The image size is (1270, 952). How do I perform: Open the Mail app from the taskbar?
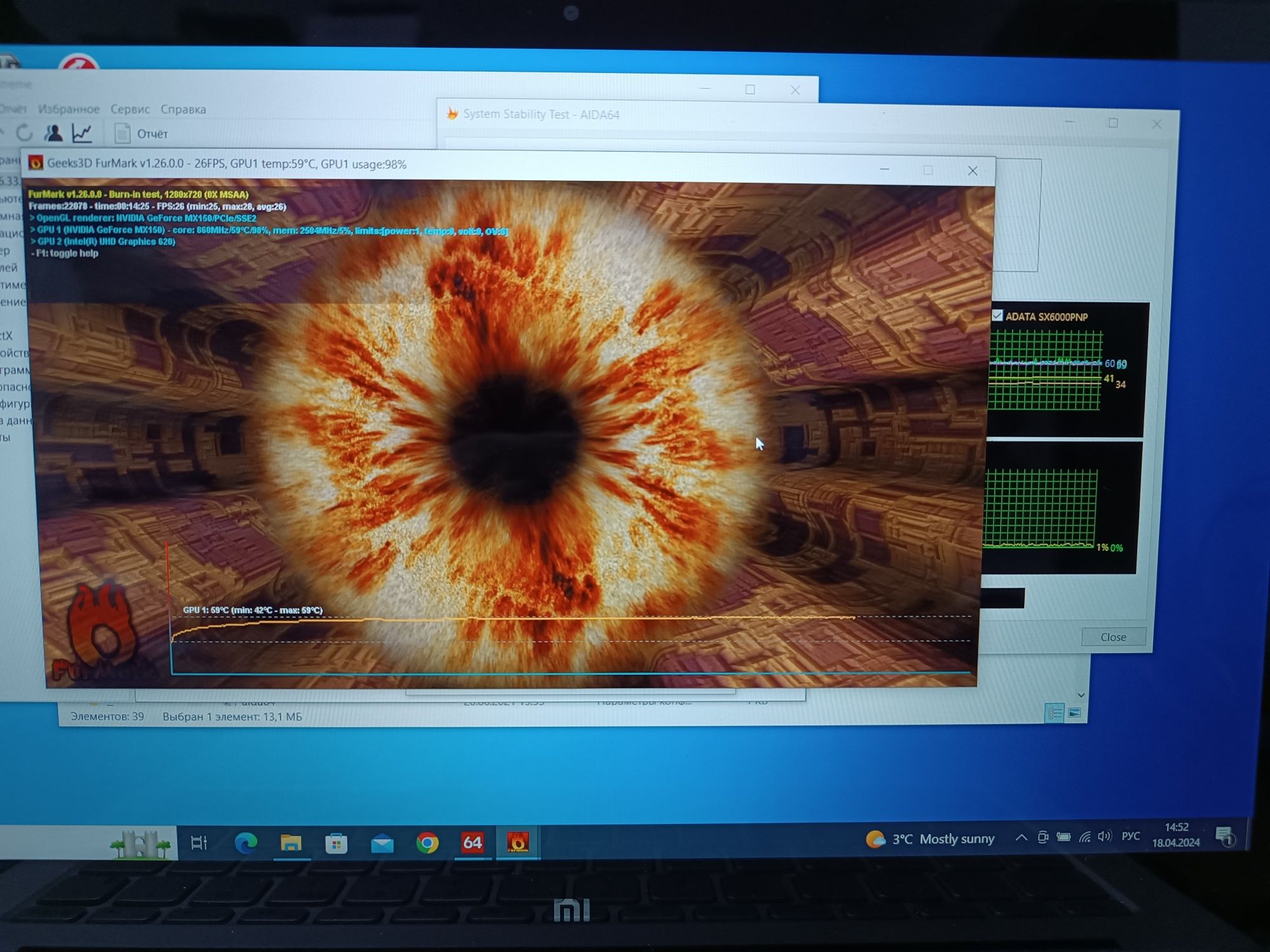coord(382,843)
